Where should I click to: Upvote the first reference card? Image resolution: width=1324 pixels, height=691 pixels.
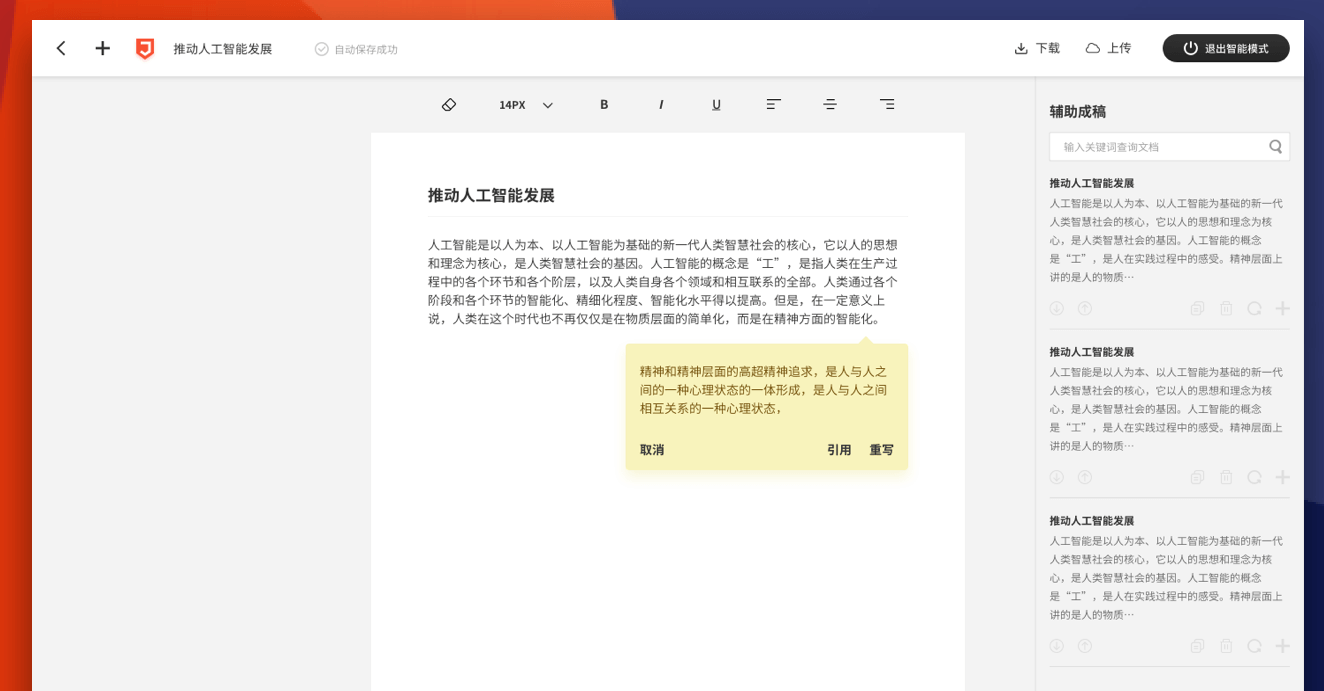click(x=1084, y=308)
